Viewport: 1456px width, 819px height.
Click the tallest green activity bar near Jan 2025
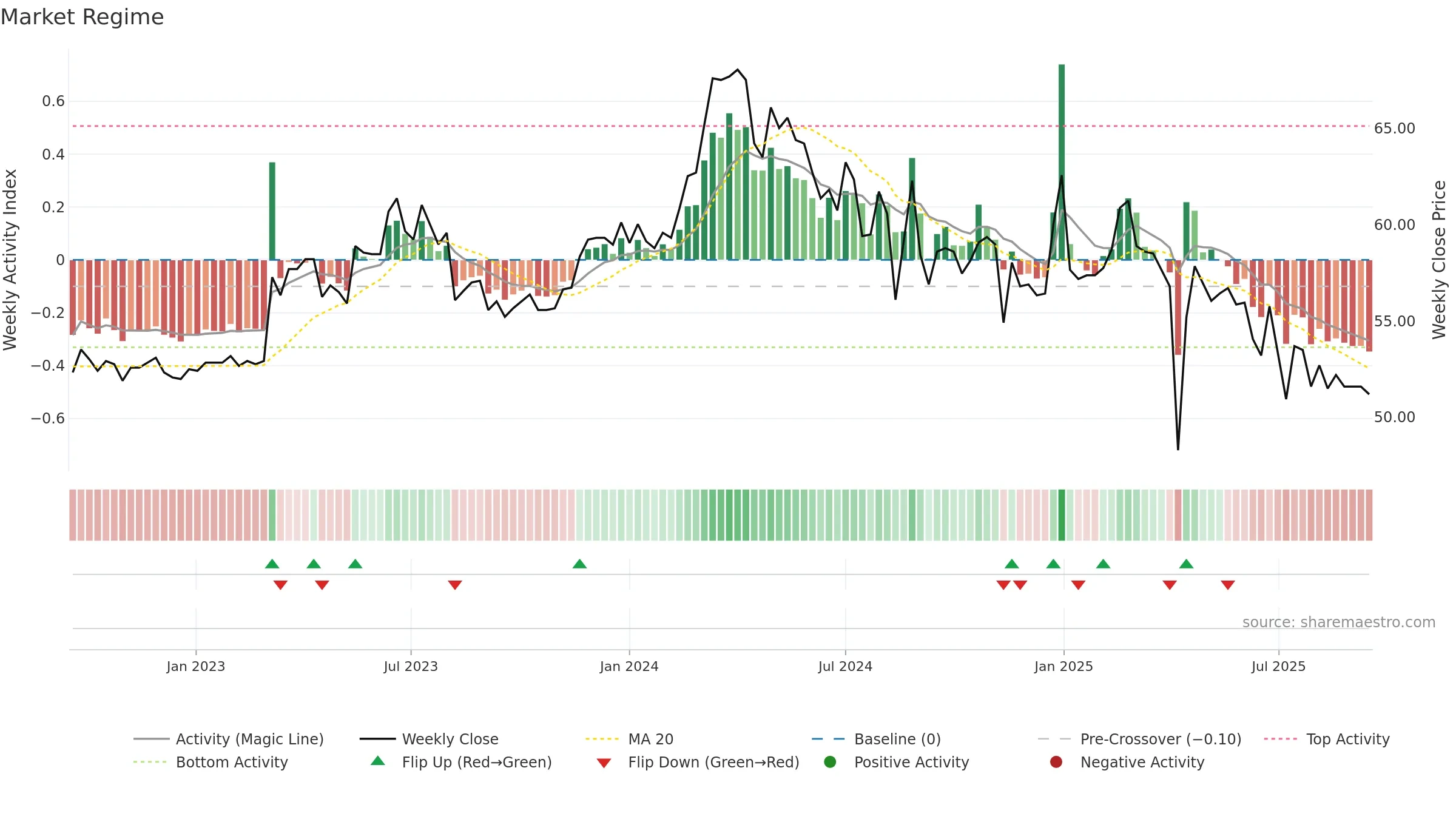pos(1062,162)
